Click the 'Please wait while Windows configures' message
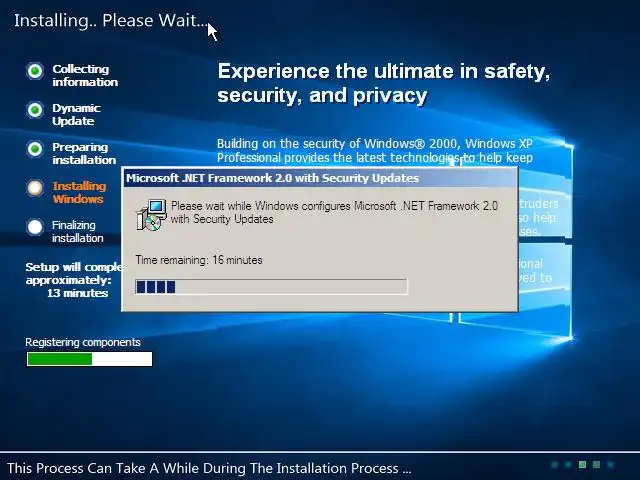Viewport: 640px width, 480px height. coord(334,212)
